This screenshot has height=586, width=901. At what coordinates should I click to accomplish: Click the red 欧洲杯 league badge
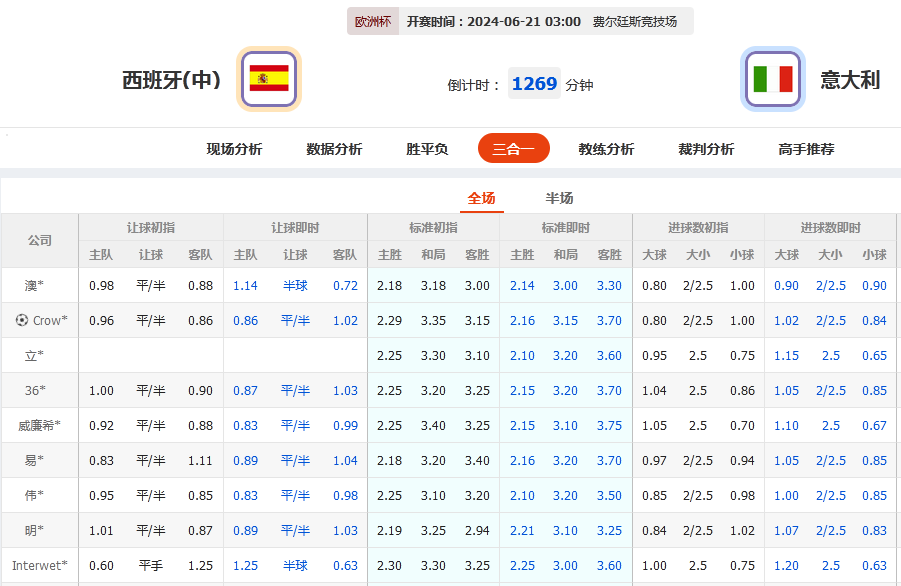pos(372,20)
